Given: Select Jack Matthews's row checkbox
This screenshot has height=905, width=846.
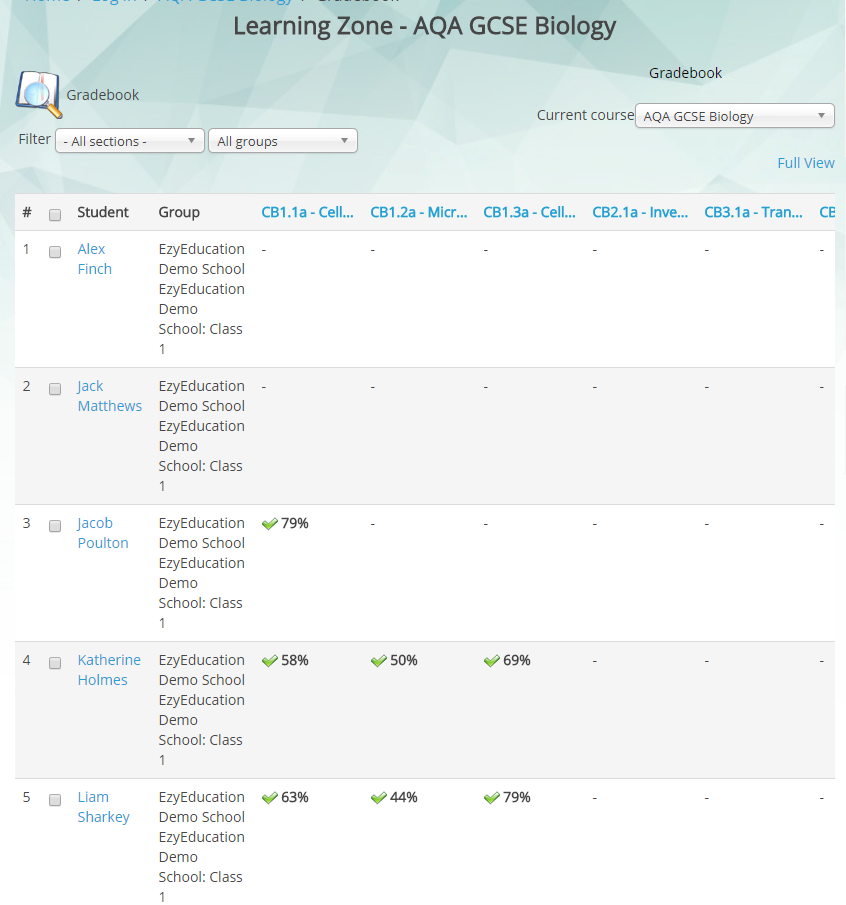Looking at the screenshot, I should click(x=55, y=388).
